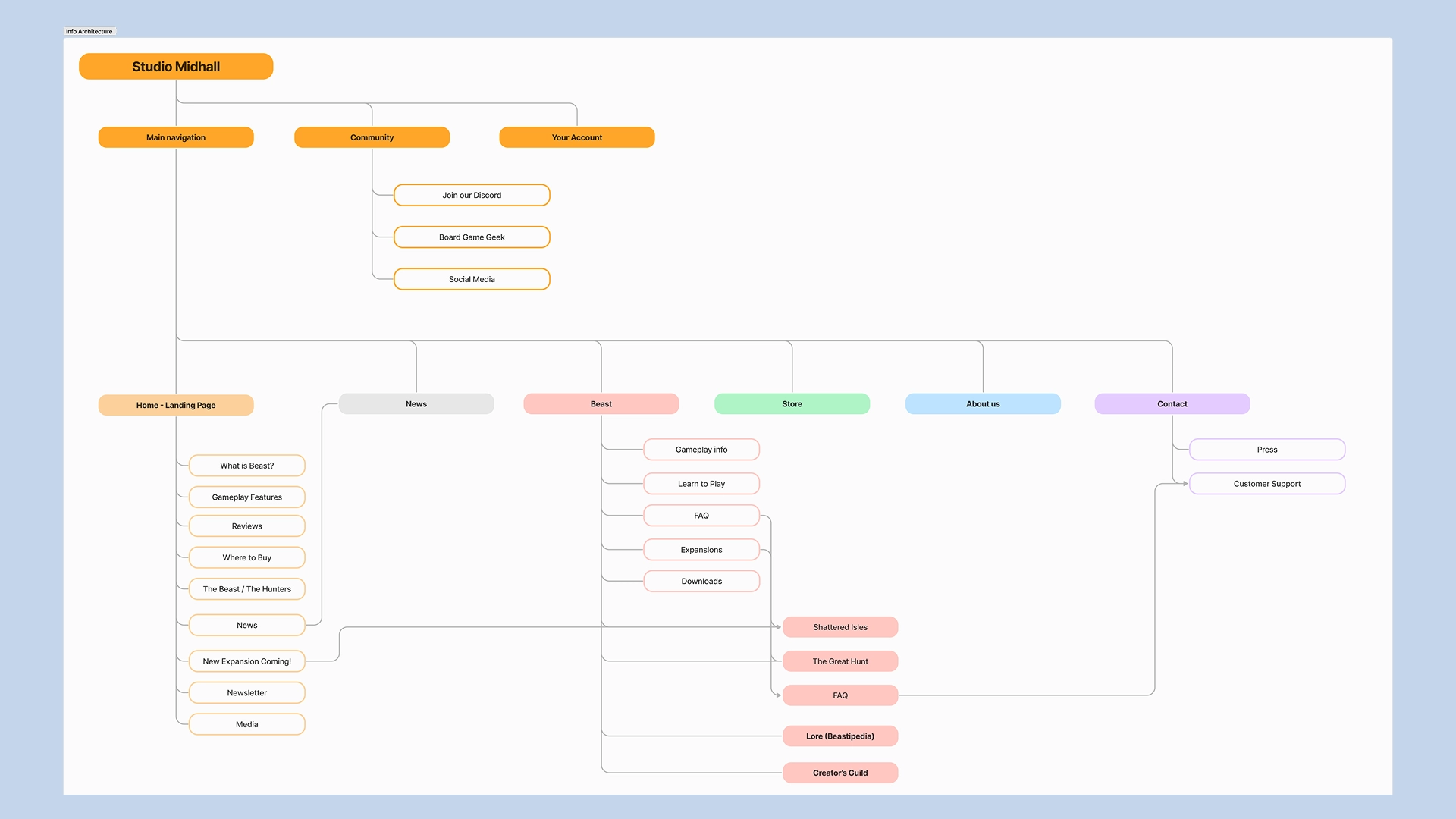Click the green Store node
The width and height of the screenshot is (1456, 819).
(792, 403)
